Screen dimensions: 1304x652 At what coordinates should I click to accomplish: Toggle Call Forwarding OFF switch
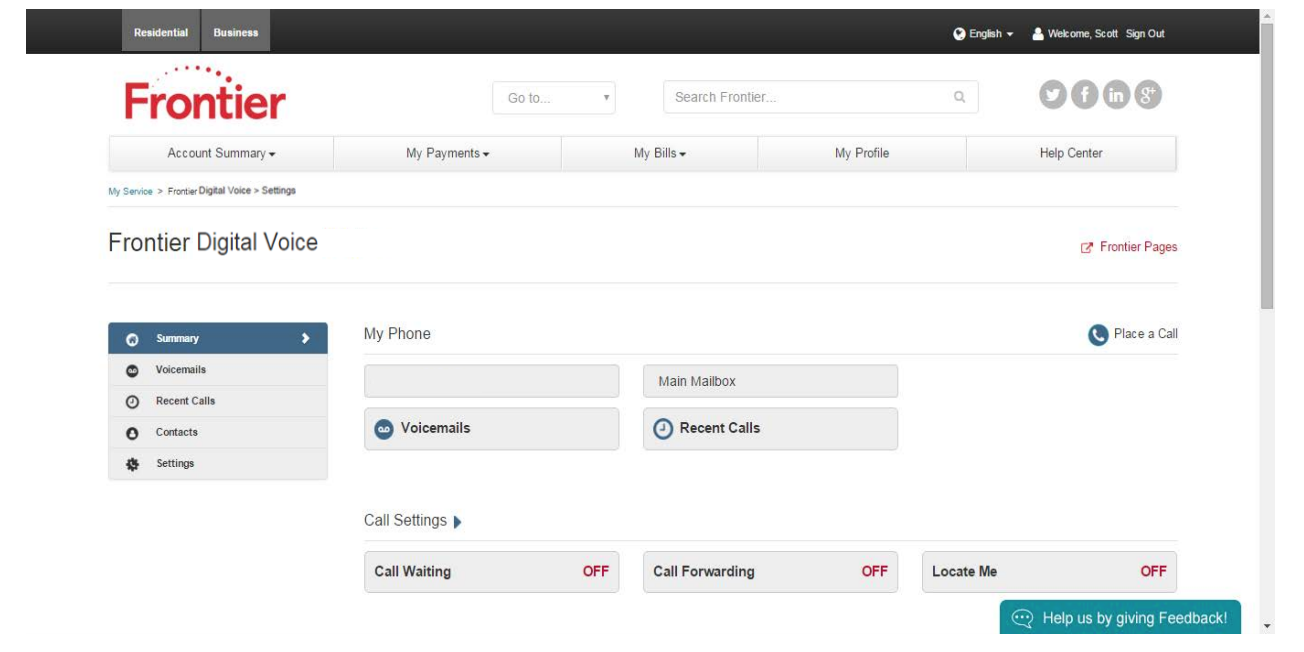(875, 572)
